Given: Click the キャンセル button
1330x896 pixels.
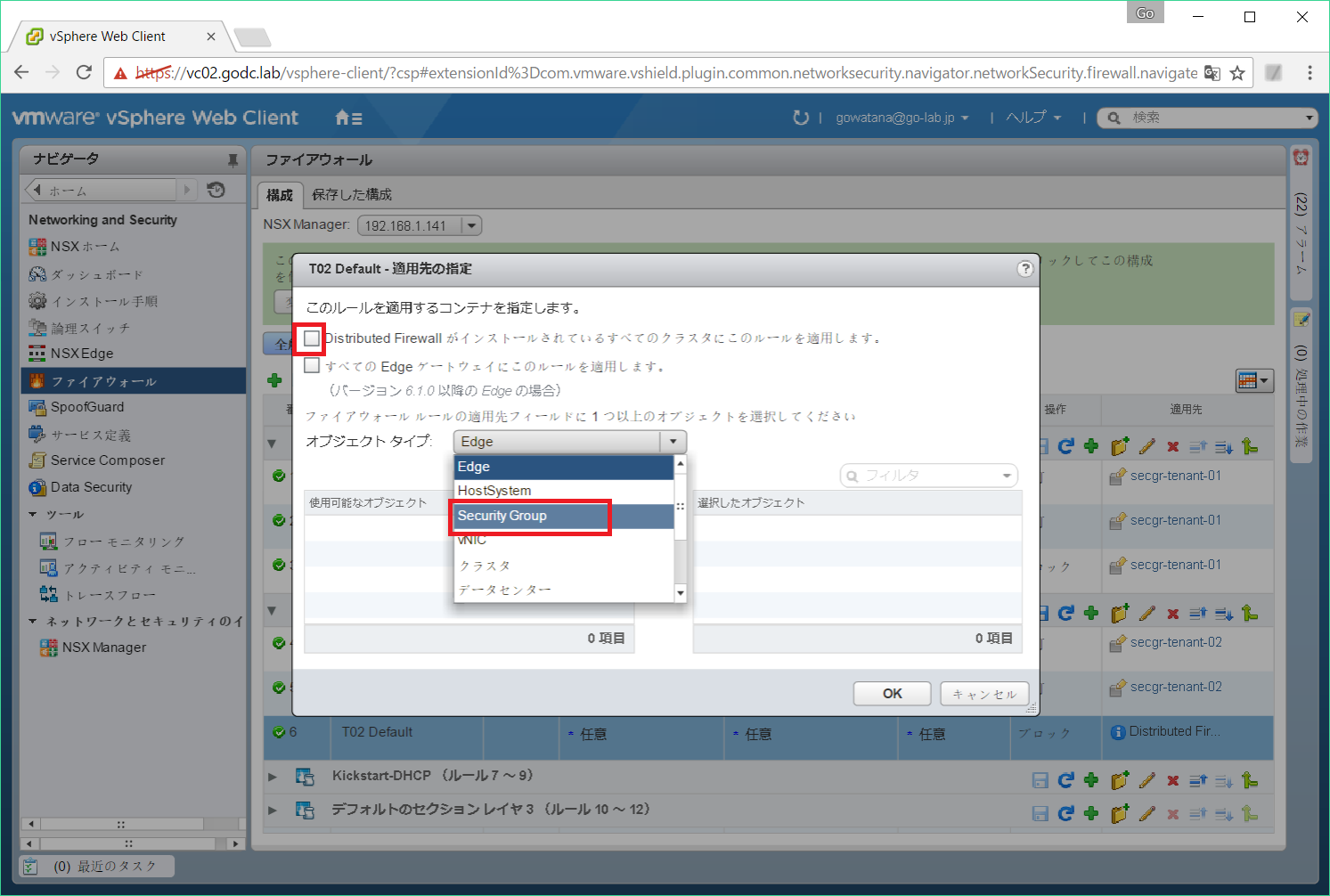Looking at the screenshot, I should [x=984, y=694].
